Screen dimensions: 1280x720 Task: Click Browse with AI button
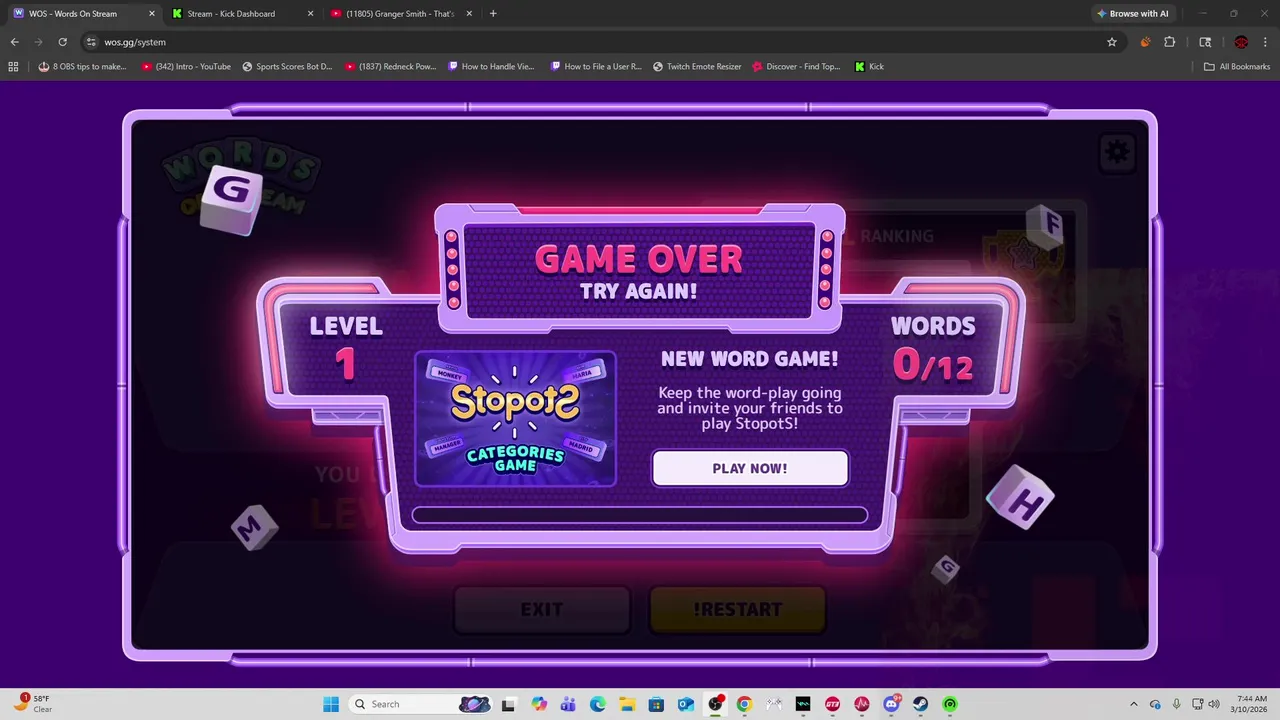(x=1133, y=14)
